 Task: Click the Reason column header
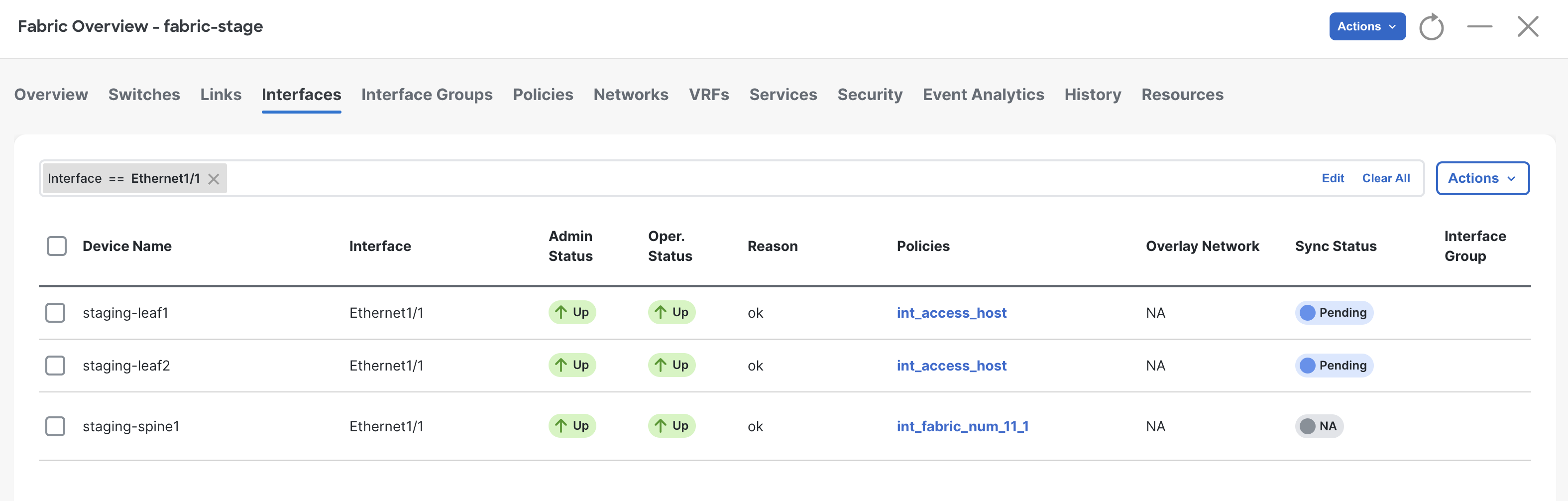pos(773,246)
